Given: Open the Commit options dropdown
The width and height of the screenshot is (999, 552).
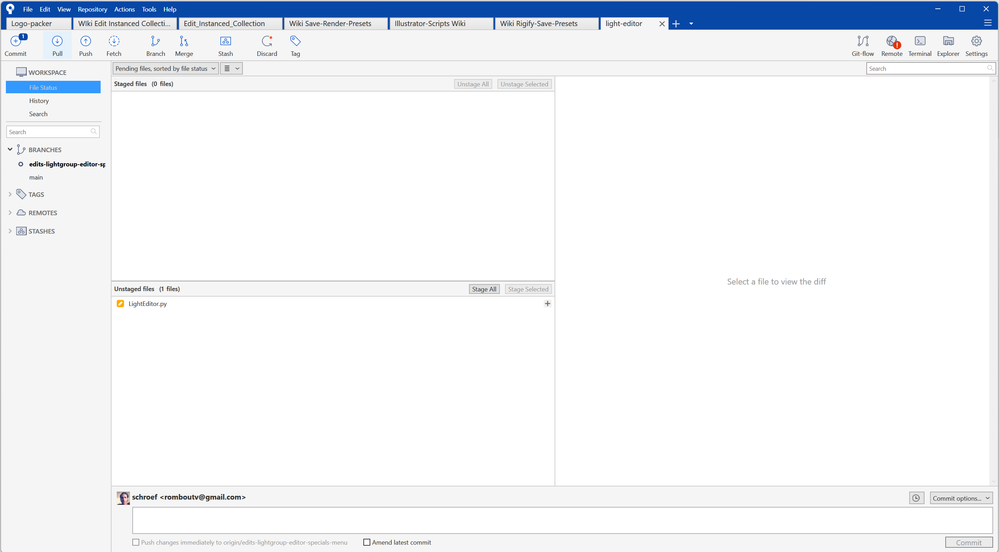Looking at the screenshot, I should tap(961, 498).
